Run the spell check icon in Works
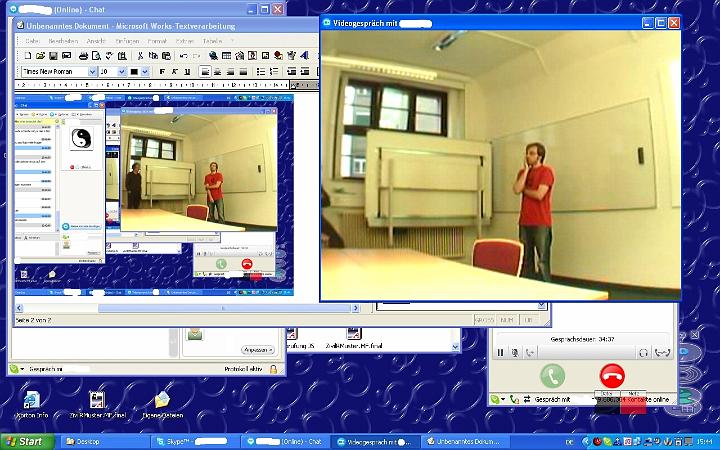Viewport: 720px width, 450px height. 109,56
